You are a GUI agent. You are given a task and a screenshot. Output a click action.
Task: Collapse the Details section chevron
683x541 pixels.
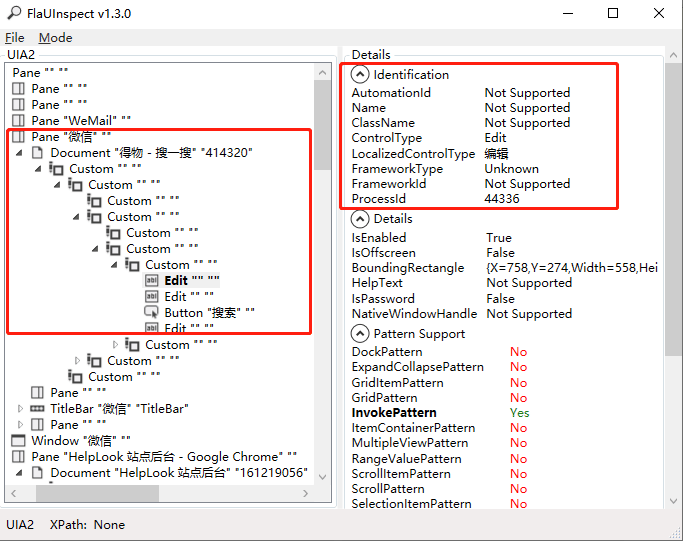point(360,219)
